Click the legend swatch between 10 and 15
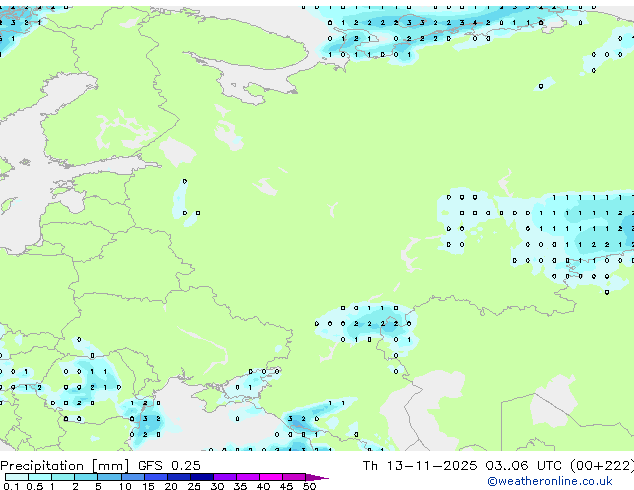Image resolution: width=634 pixels, height=490 pixels. point(133,477)
